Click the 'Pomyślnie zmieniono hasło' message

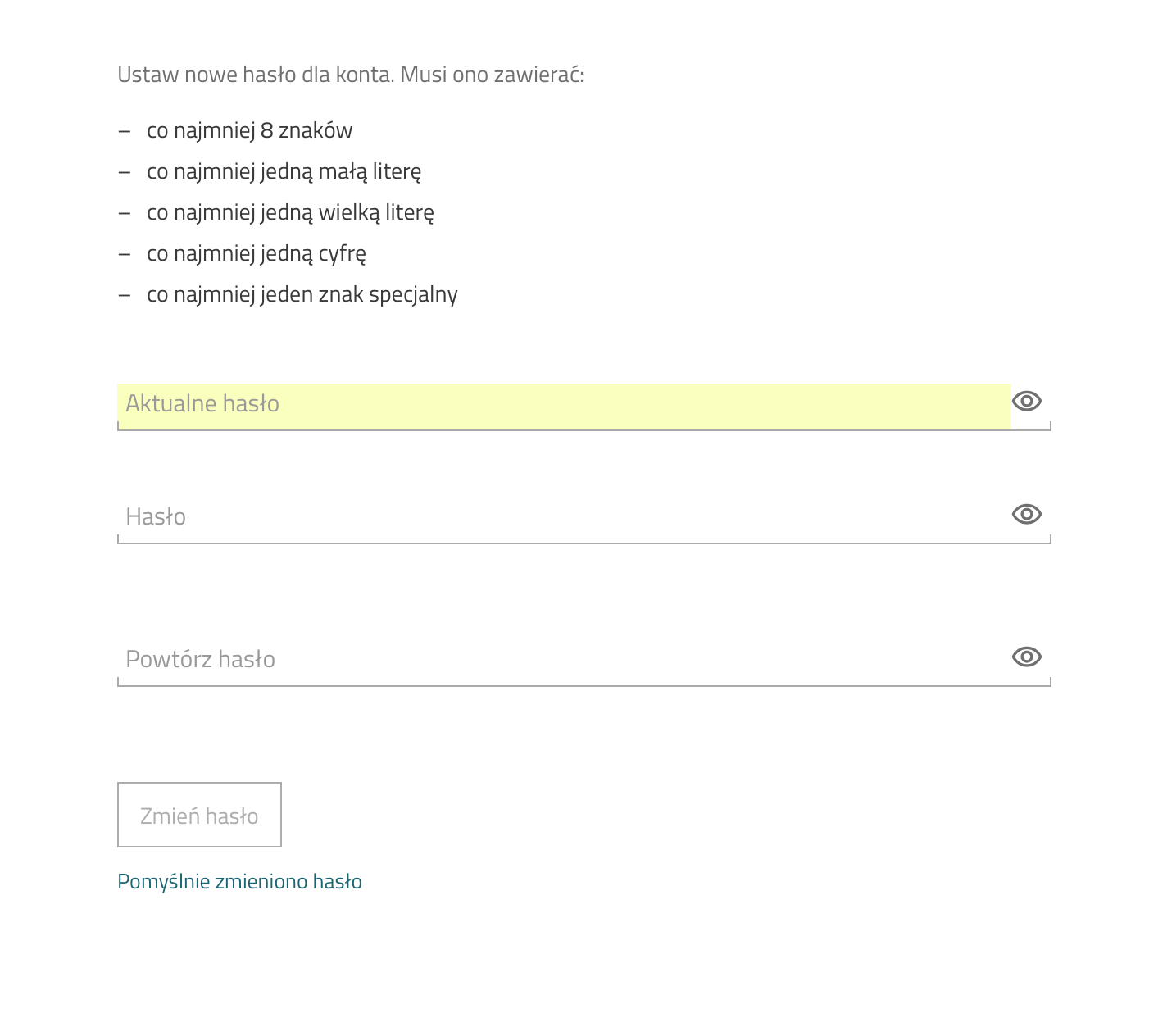239,882
